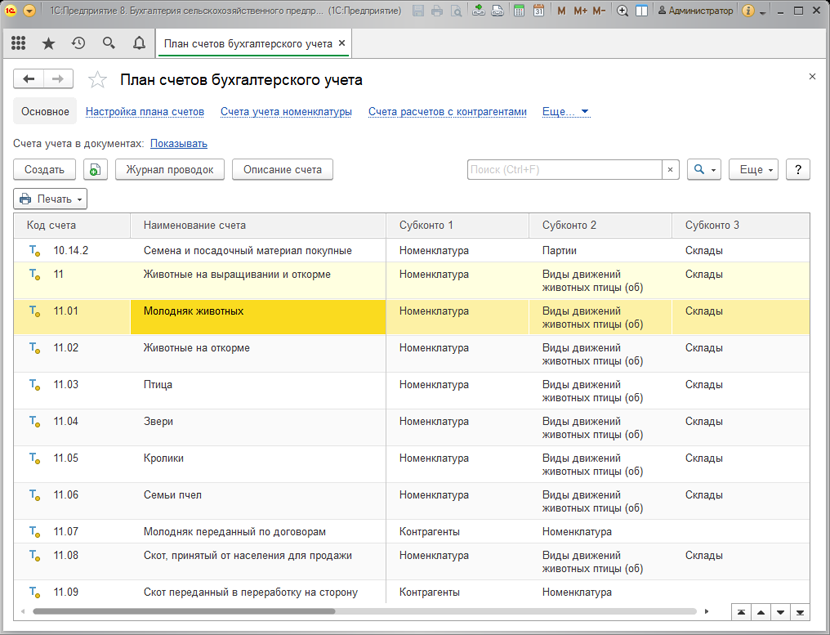830x635 pixels.
Task: Close the form with the x button
Action: 812,77
